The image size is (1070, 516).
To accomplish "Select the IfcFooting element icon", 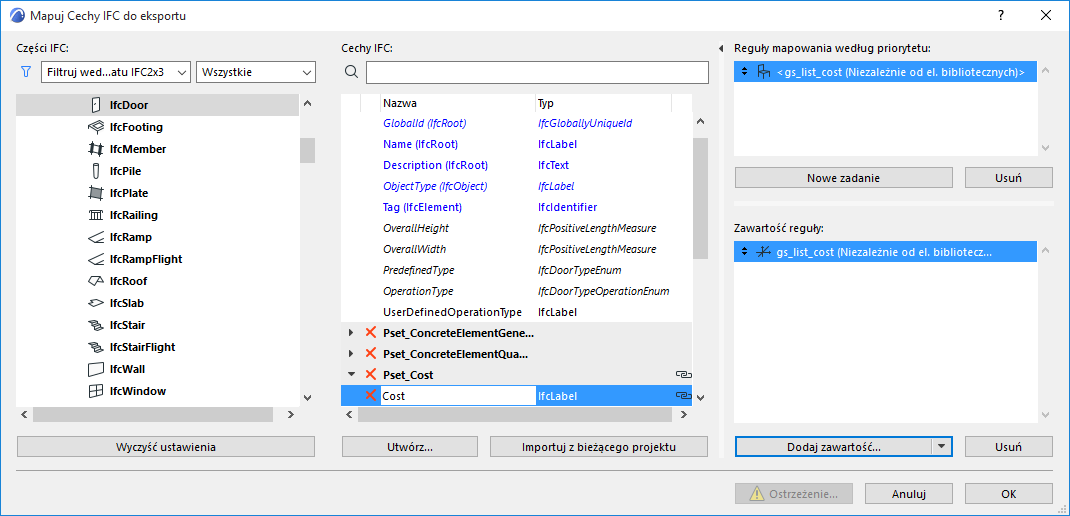I will tap(96, 127).
